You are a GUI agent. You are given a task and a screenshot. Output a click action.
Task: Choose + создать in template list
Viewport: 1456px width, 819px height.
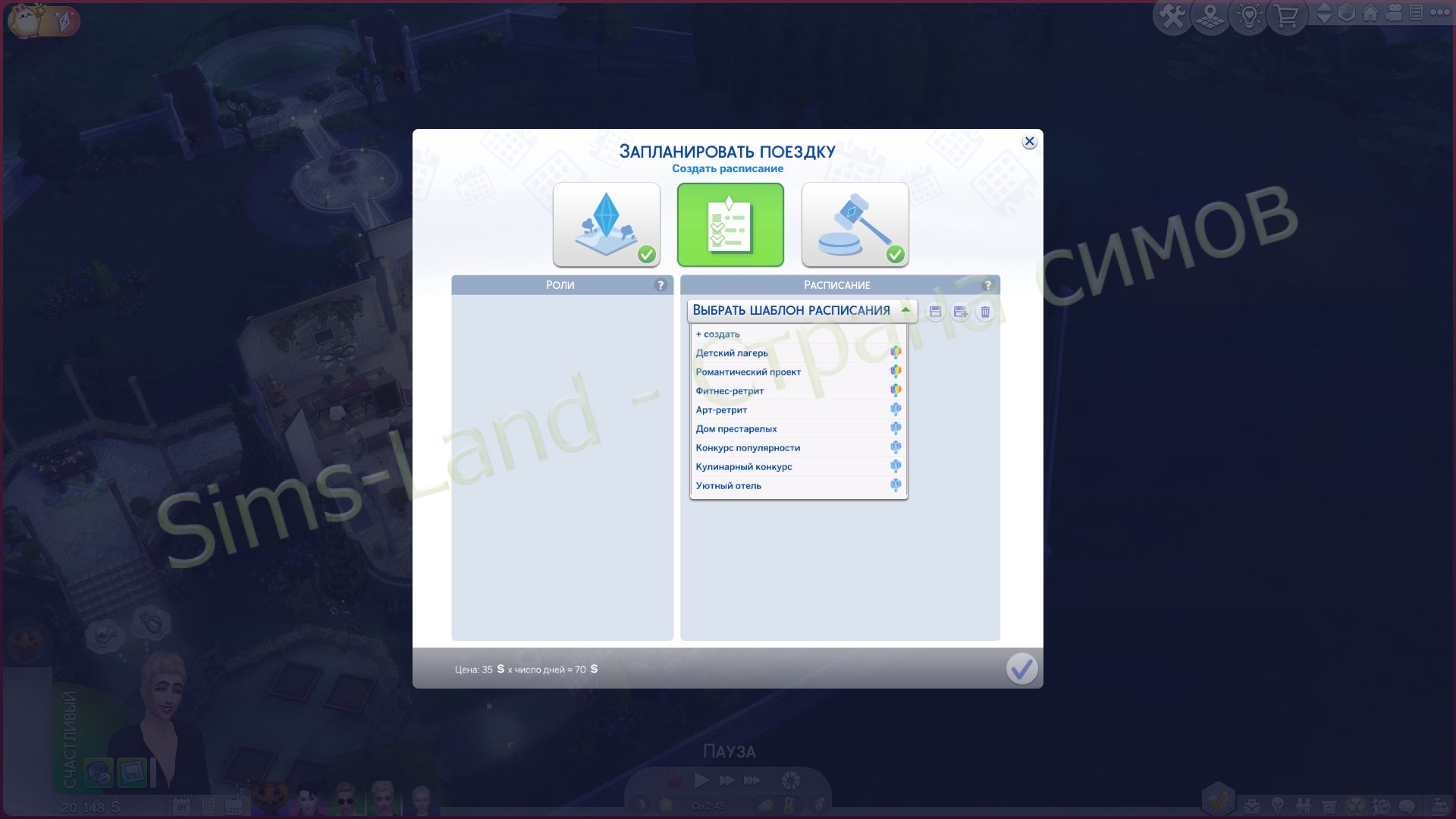coord(717,334)
